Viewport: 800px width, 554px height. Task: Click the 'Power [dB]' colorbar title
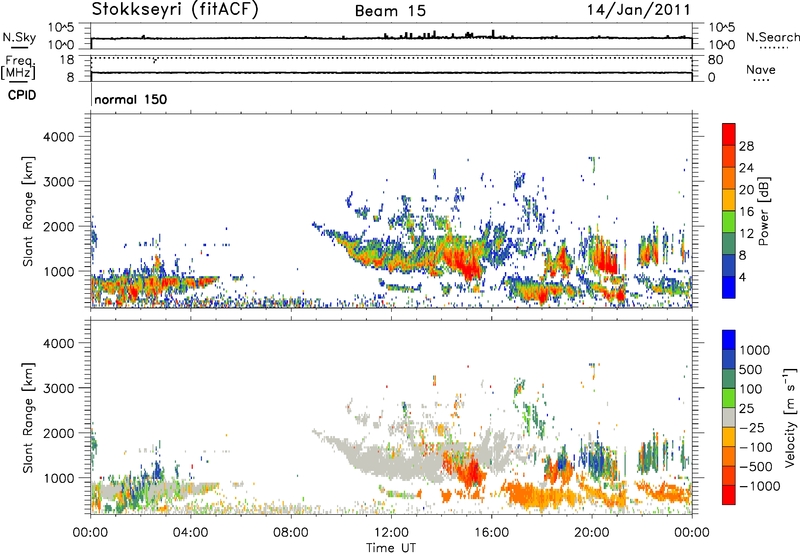pos(764,211)
